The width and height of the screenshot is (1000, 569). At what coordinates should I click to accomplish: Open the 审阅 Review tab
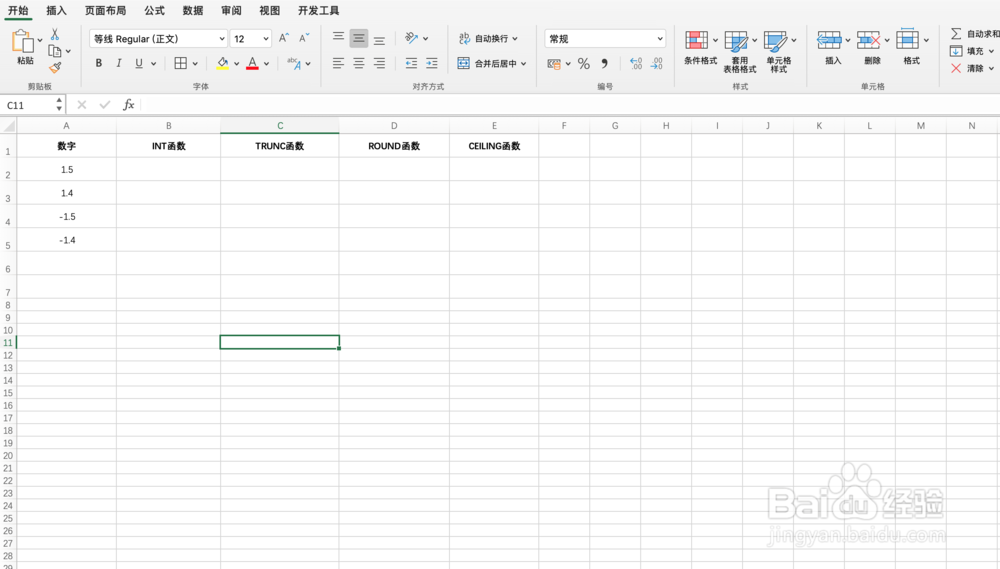point(231,10)
